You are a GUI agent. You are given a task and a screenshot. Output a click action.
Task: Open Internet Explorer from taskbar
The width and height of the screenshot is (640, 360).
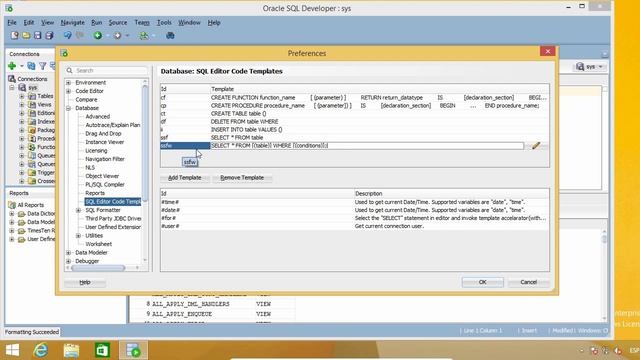[40, 350]
